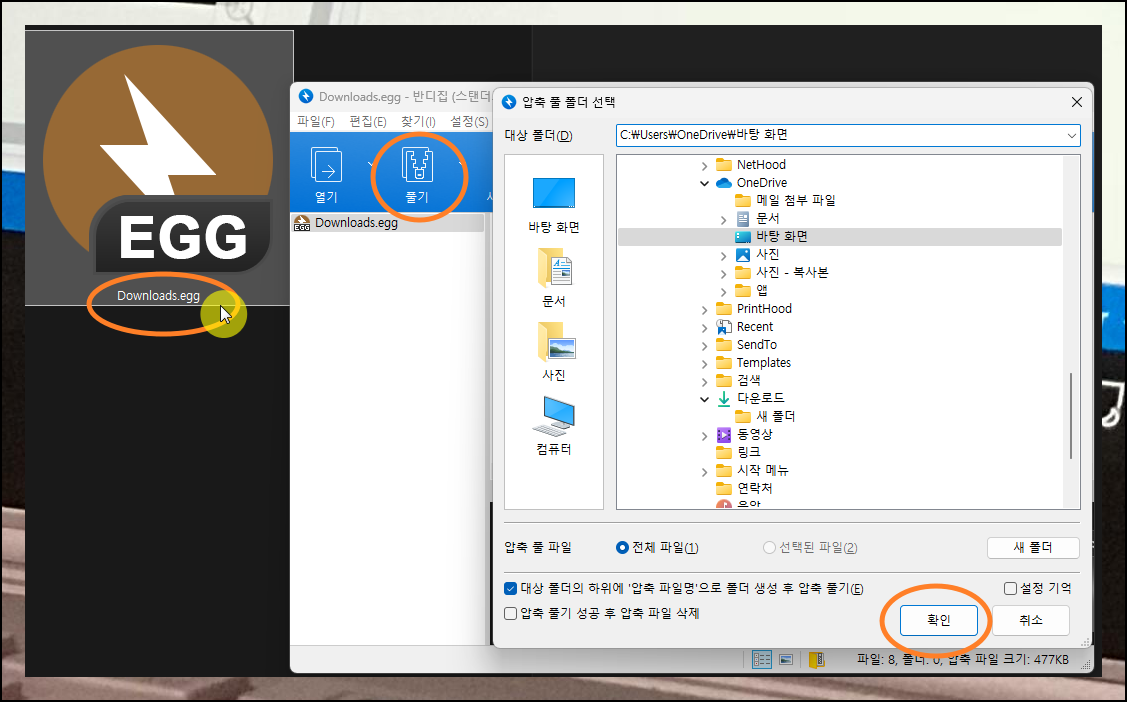This screenshot has height=702, width=1127.
Task: Click the 새 폴더 button near radio options
Action: [x=1033, y=548]
